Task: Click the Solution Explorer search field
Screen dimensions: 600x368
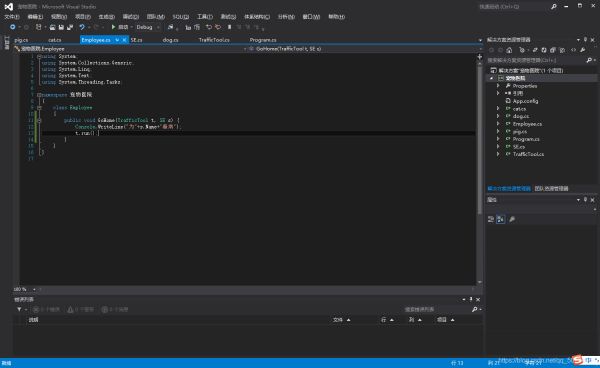Action: (537, 60)
